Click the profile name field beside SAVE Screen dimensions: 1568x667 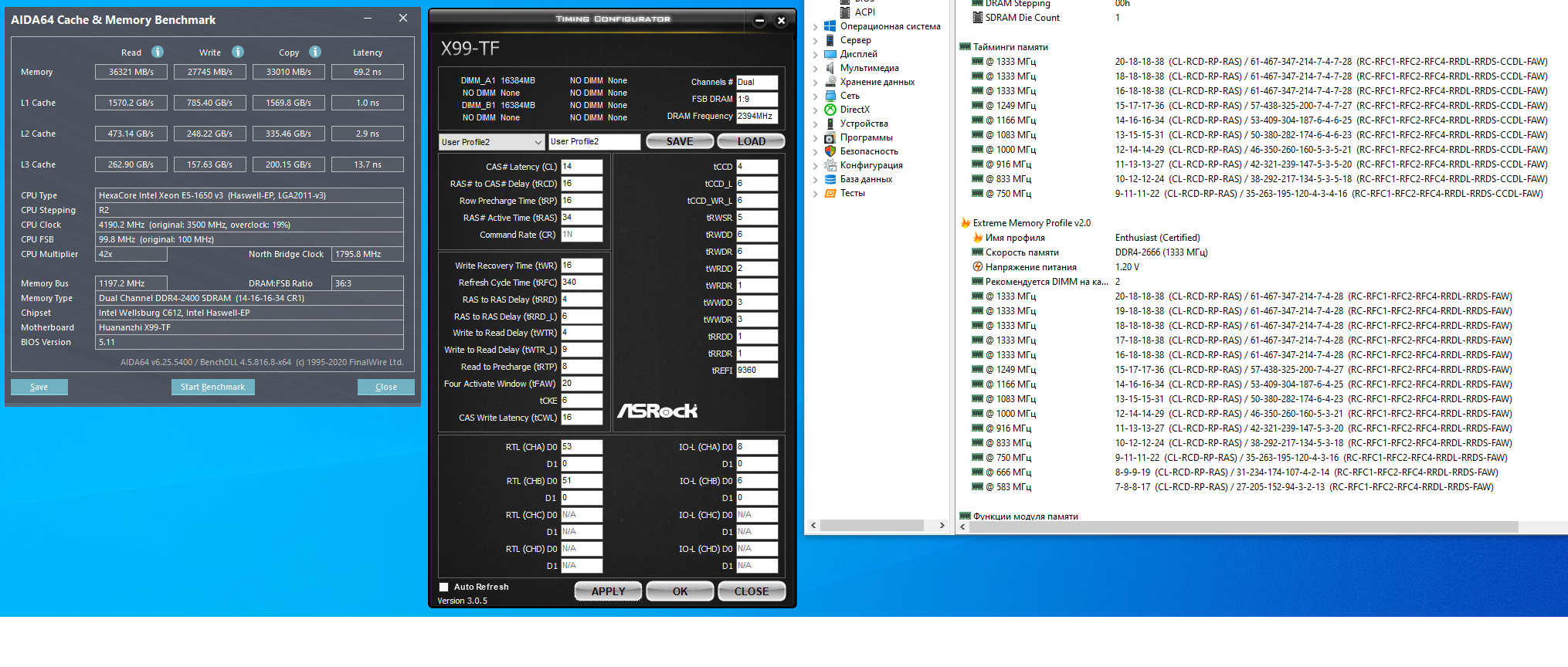pos(594,142)
